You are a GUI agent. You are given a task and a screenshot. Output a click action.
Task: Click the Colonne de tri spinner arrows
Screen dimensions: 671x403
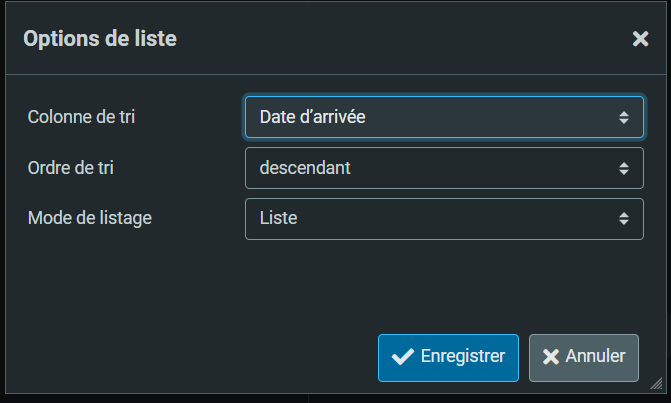click(623, 118)
